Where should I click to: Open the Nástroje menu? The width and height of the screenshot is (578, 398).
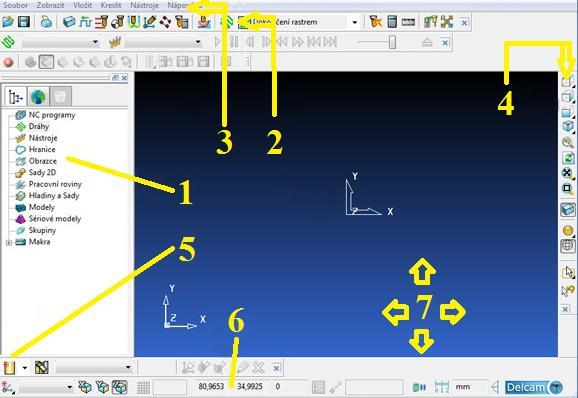144,6
